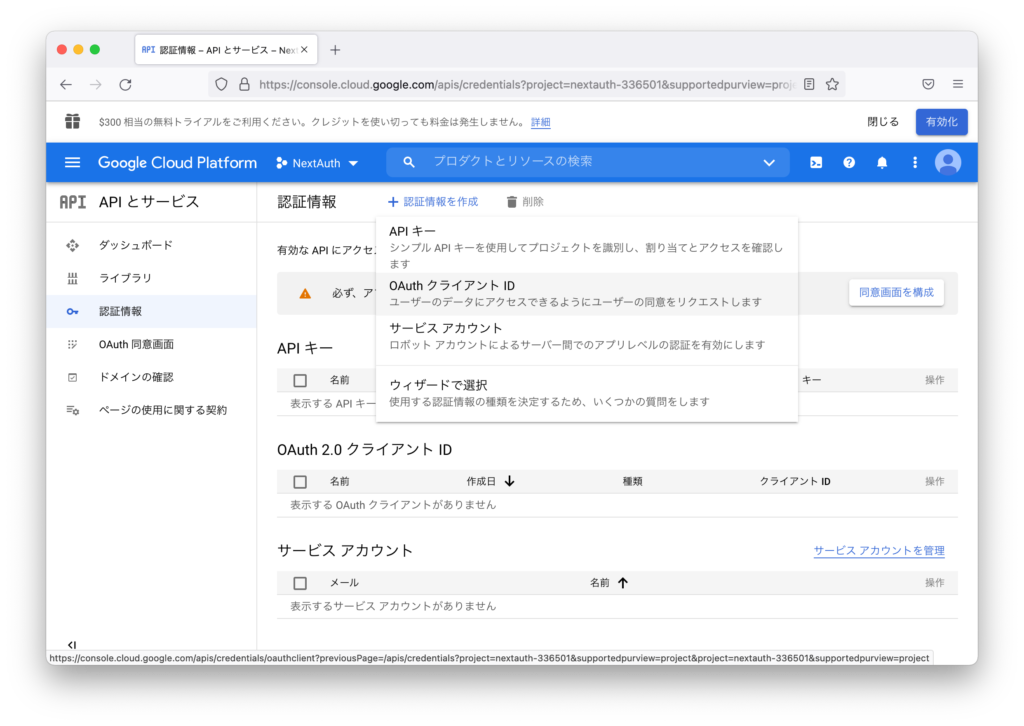Click the help question mark icon

[848, 162]
